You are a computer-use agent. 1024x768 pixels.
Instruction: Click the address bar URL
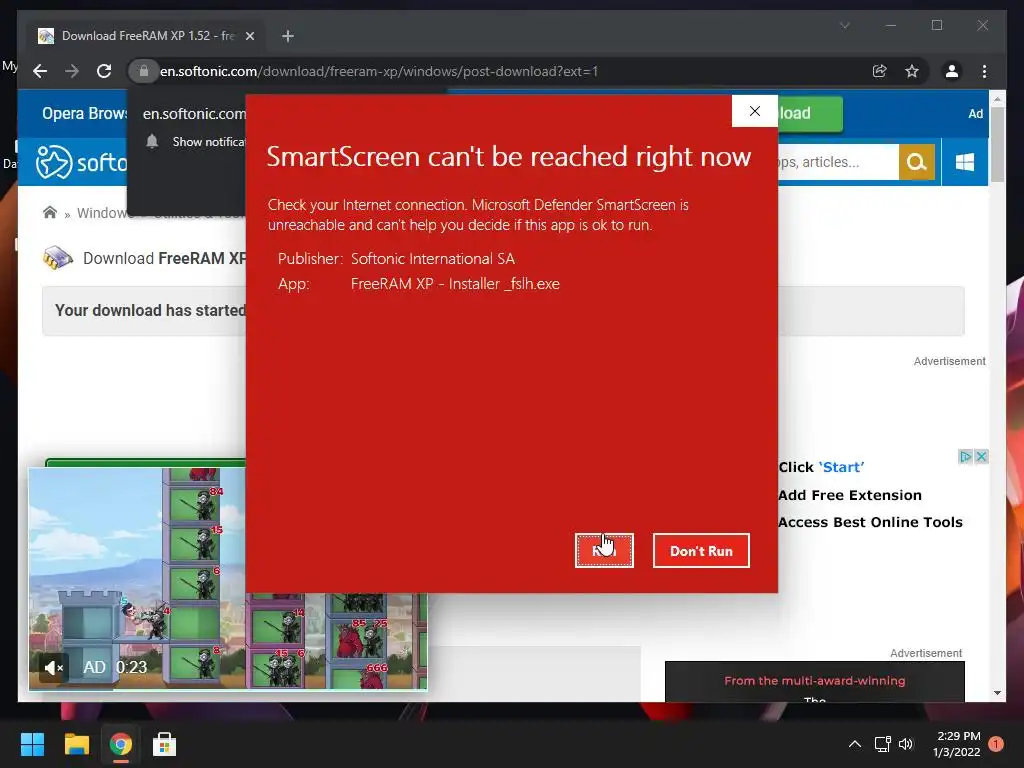click(379, 71)
